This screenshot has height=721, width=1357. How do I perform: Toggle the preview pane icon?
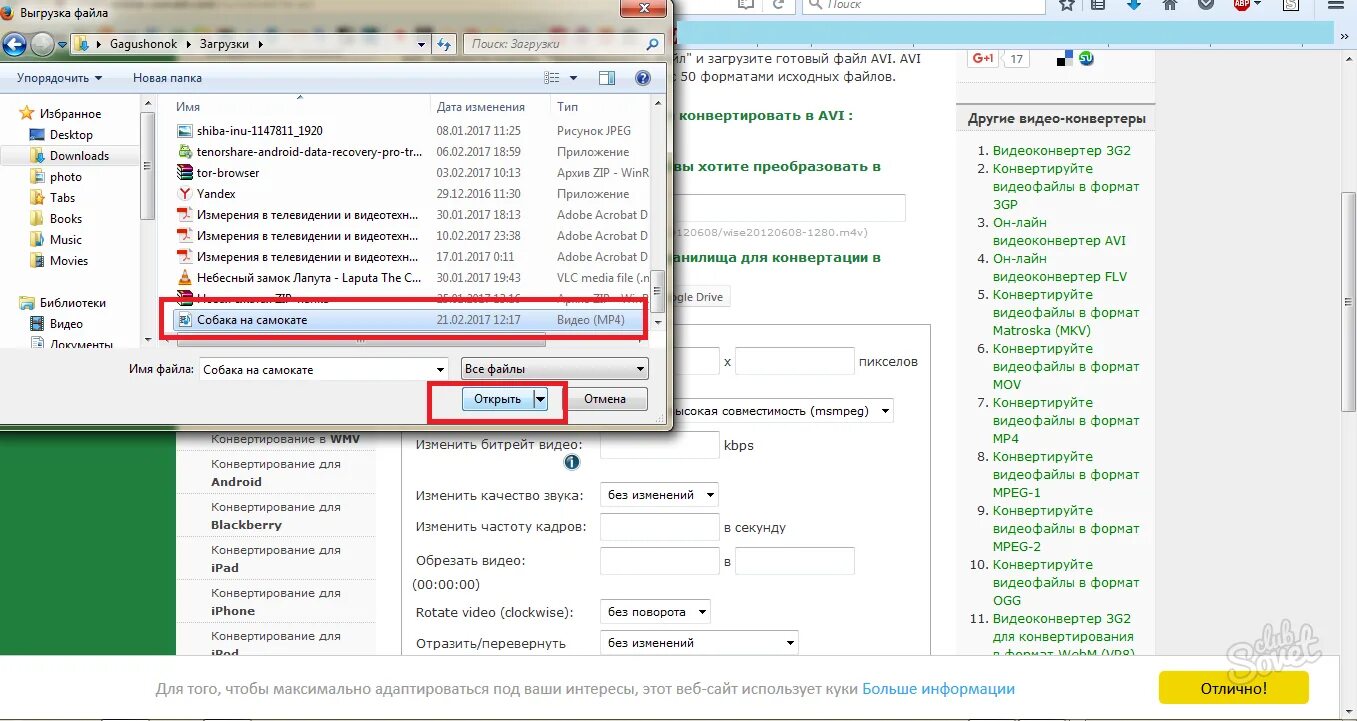607,77
